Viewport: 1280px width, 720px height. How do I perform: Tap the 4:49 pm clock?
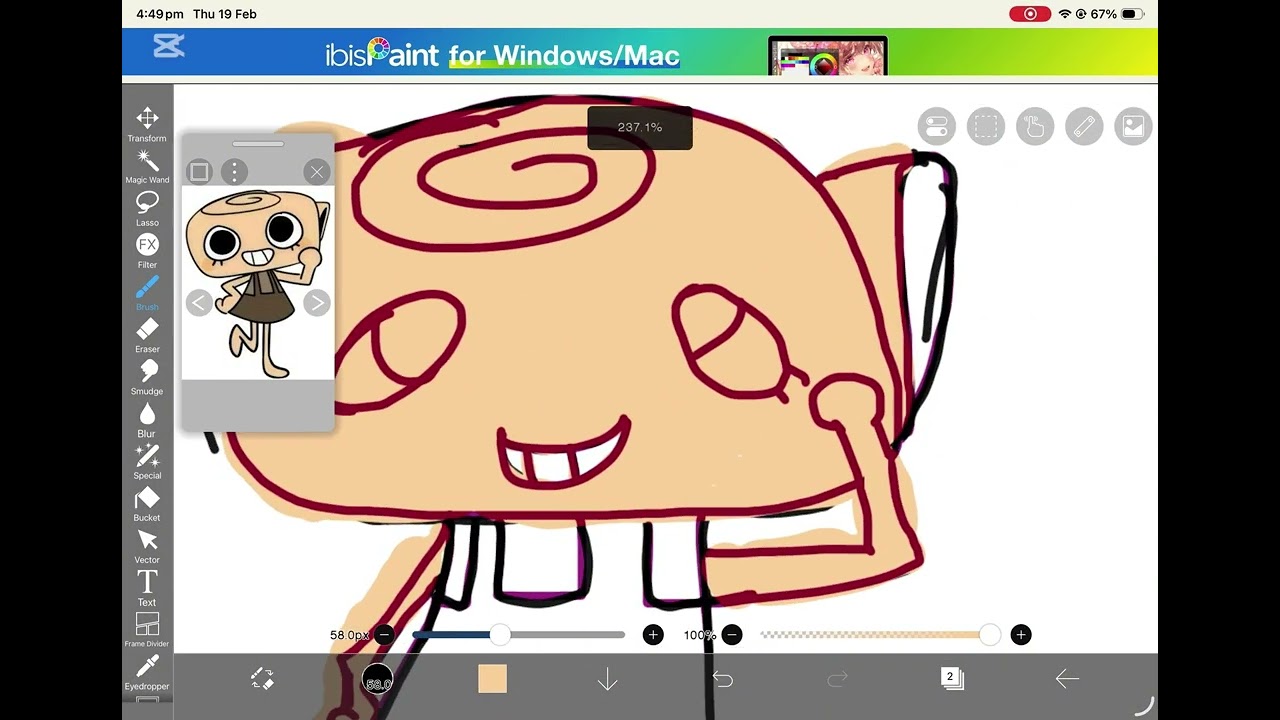160,14
